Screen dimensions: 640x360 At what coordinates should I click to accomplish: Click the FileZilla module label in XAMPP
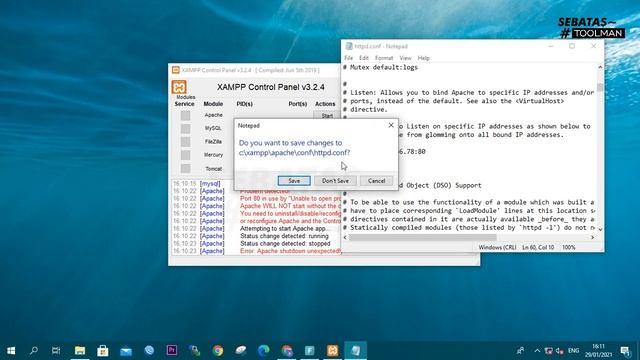(213, 142)
